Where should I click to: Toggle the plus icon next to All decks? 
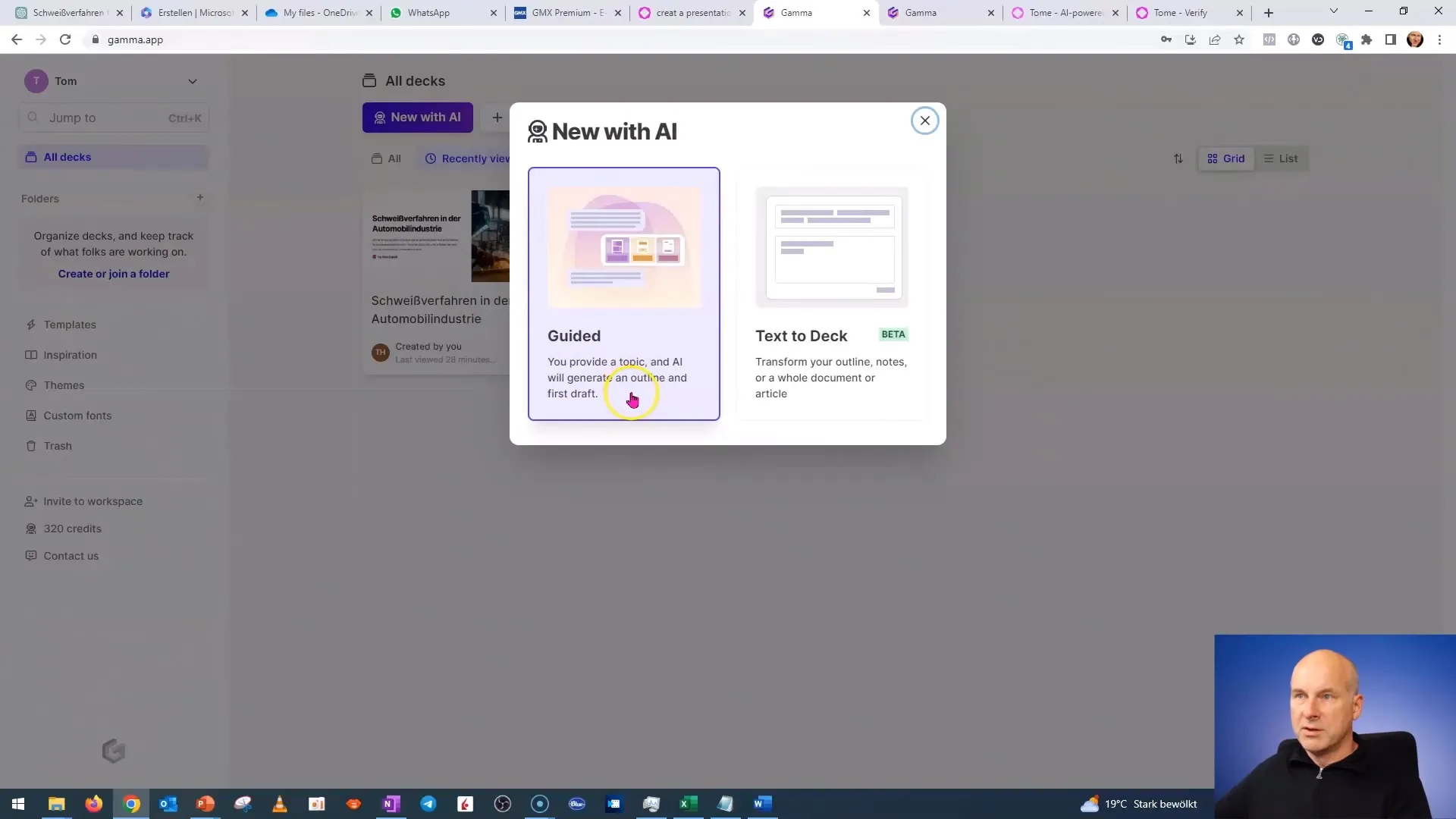coord(497,117)
